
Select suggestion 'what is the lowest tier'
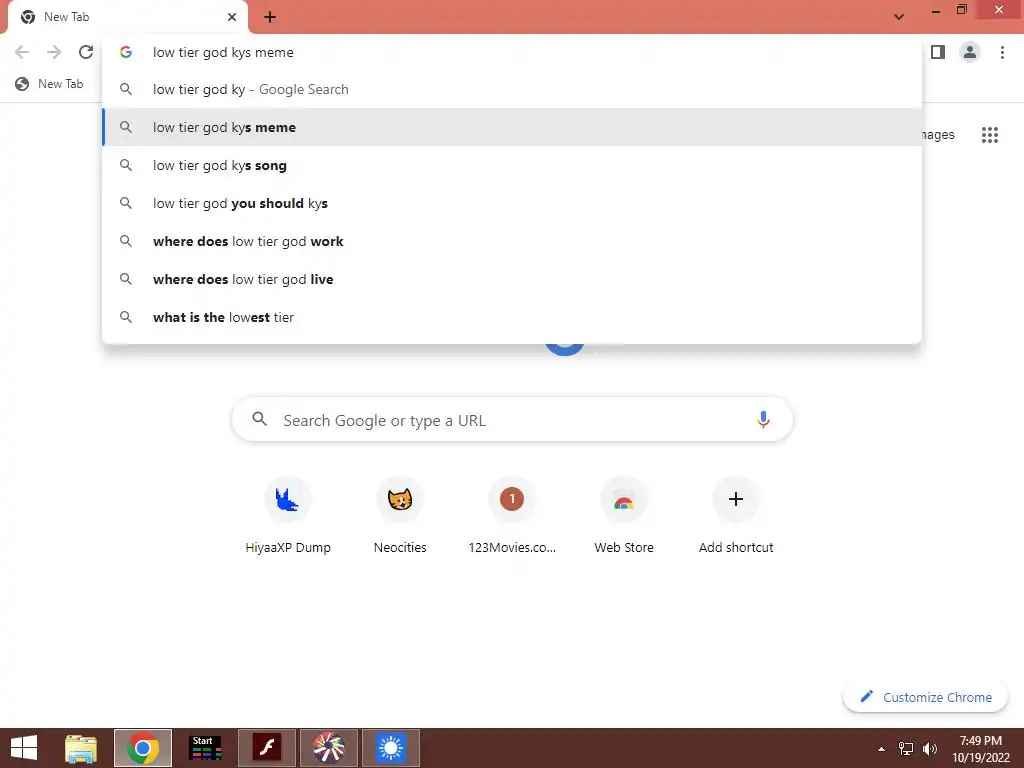[512, 317]
